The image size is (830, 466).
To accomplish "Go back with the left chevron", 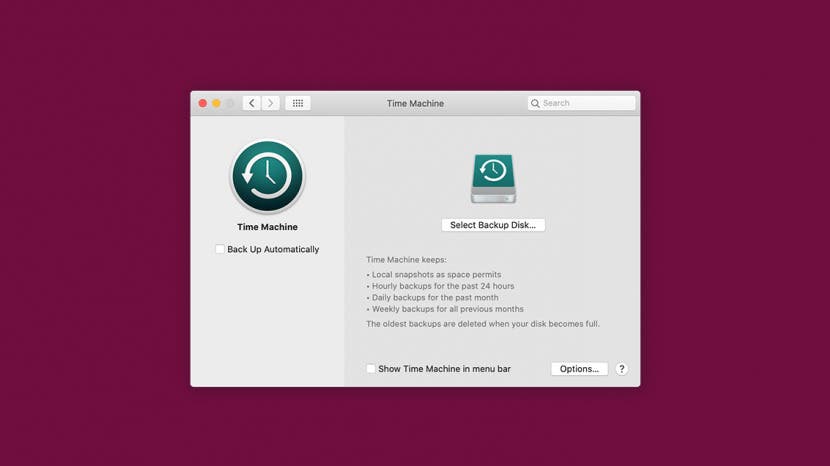I will pyautogui.click(x=252, y=103).
